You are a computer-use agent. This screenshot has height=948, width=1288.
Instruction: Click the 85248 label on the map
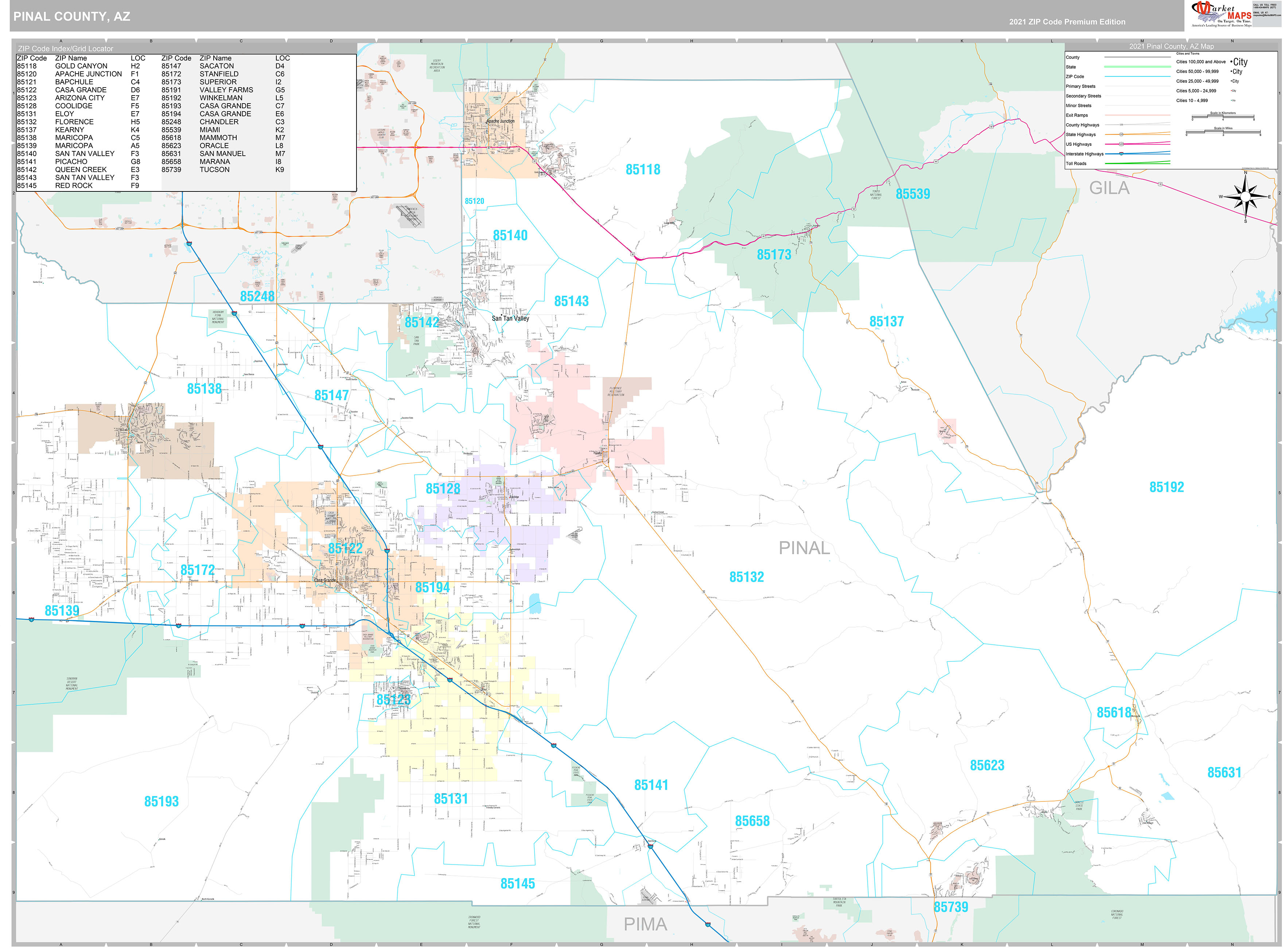click(x=257, y=297)
